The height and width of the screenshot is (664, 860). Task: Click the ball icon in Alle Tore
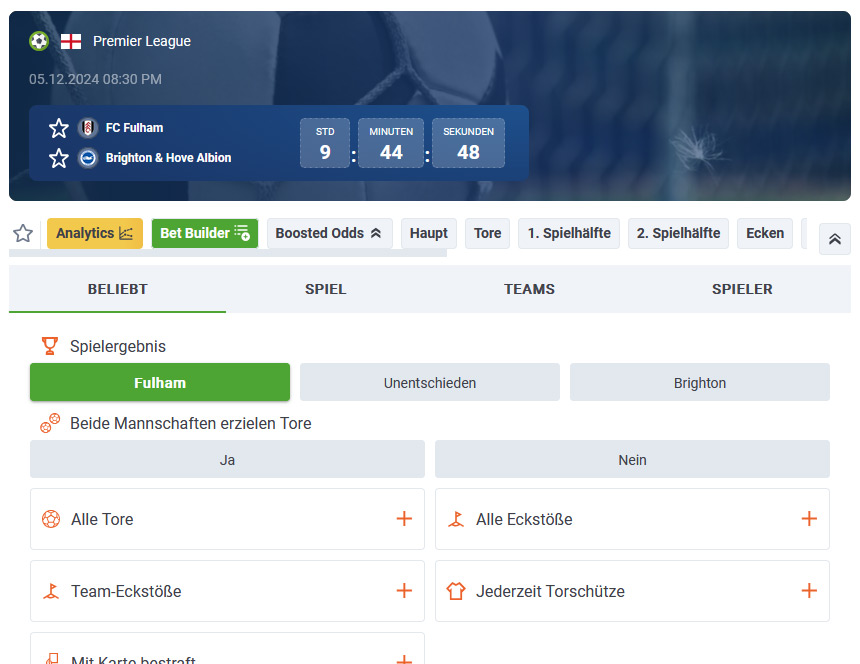[x=51, y=519]
